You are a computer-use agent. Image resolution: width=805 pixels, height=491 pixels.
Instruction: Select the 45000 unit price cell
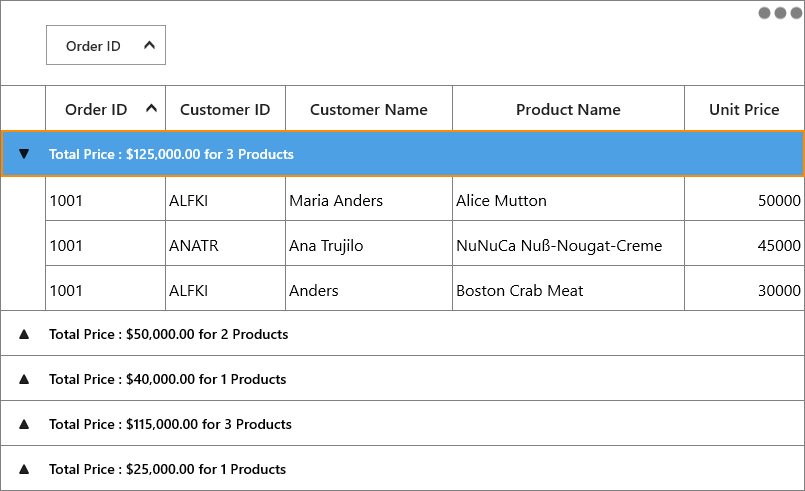click(x=744, y=243)
